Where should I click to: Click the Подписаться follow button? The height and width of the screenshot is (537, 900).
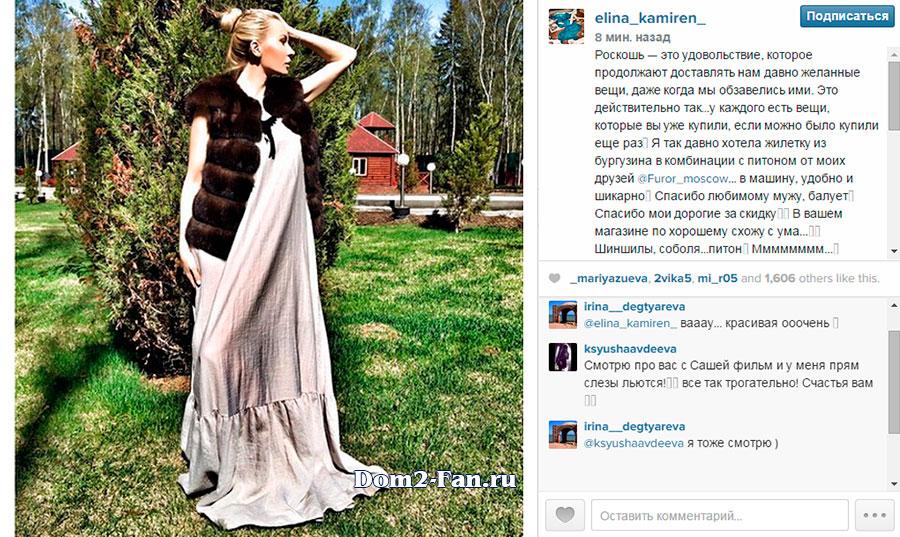(x=847, y=17)
